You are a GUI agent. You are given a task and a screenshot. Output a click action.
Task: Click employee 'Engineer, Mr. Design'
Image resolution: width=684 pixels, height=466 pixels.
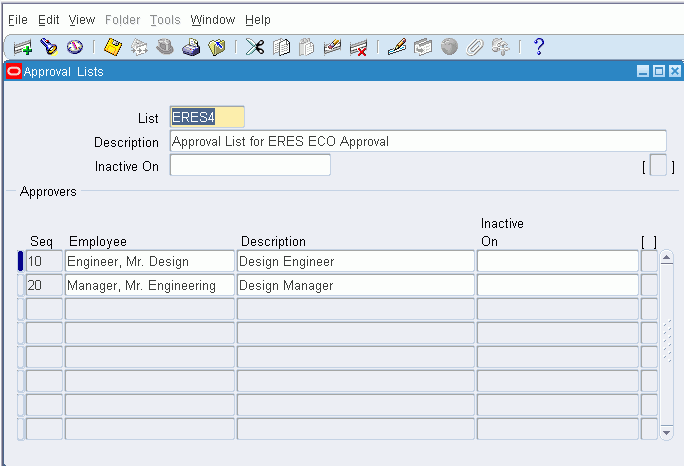point(150,261)
